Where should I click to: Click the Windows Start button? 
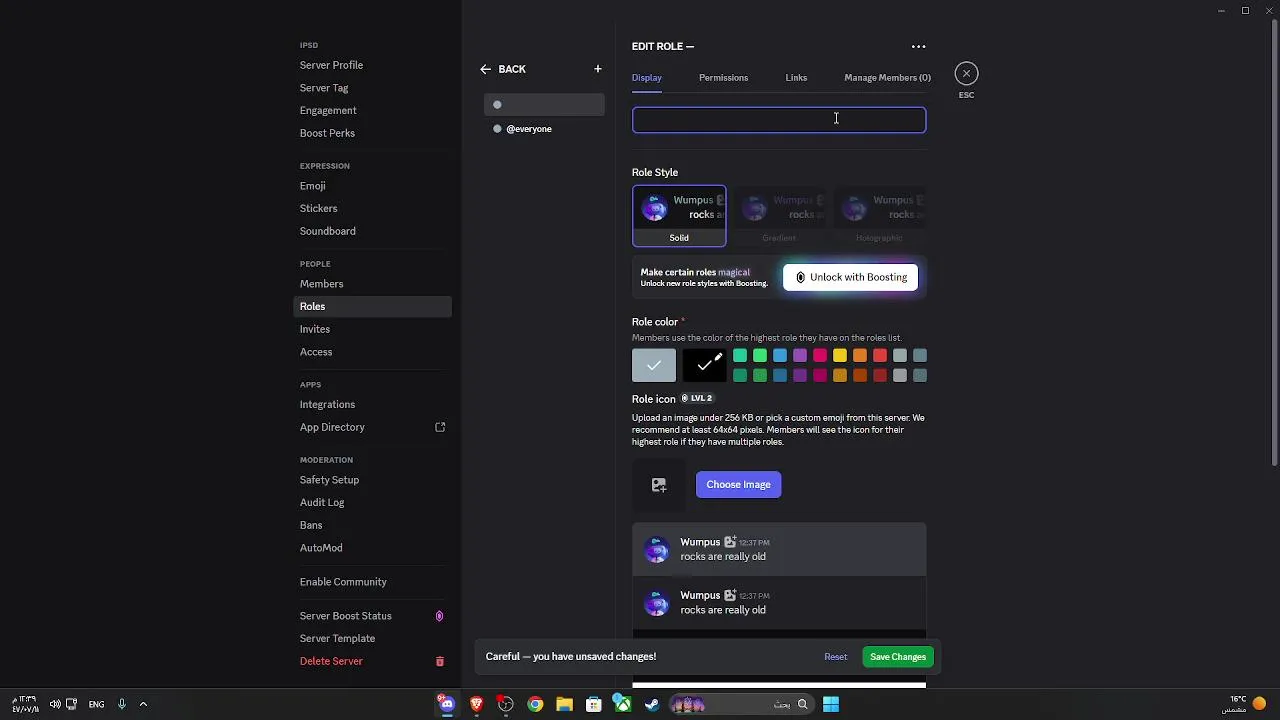tap(831, 704)
